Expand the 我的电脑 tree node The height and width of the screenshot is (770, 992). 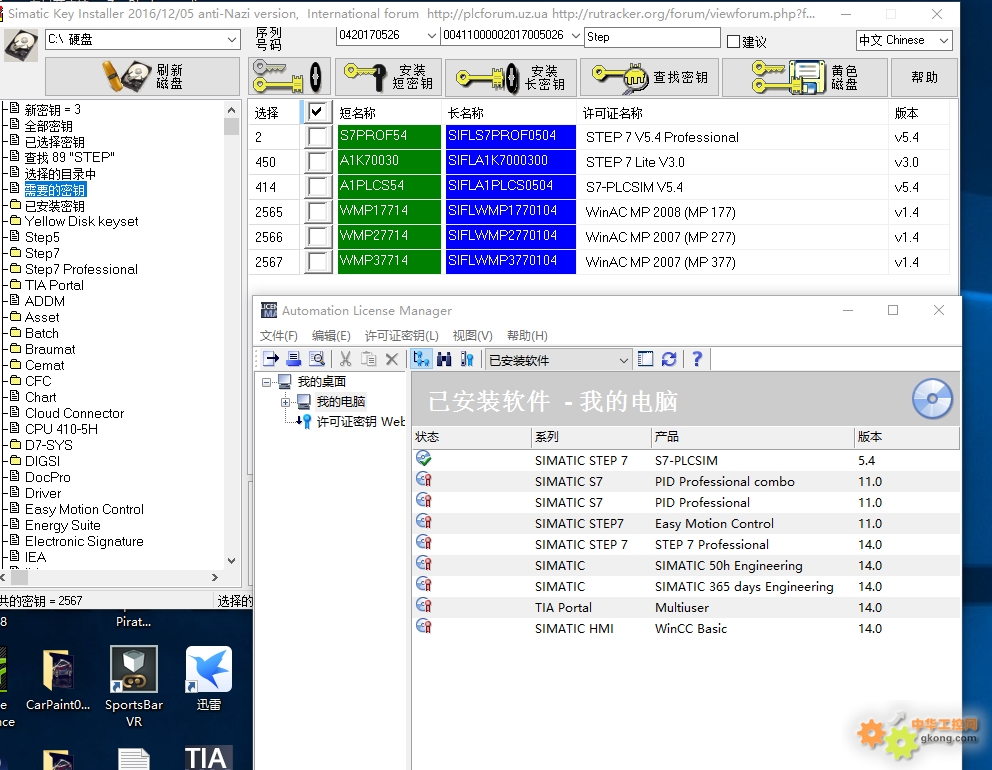tap(285, 402)
